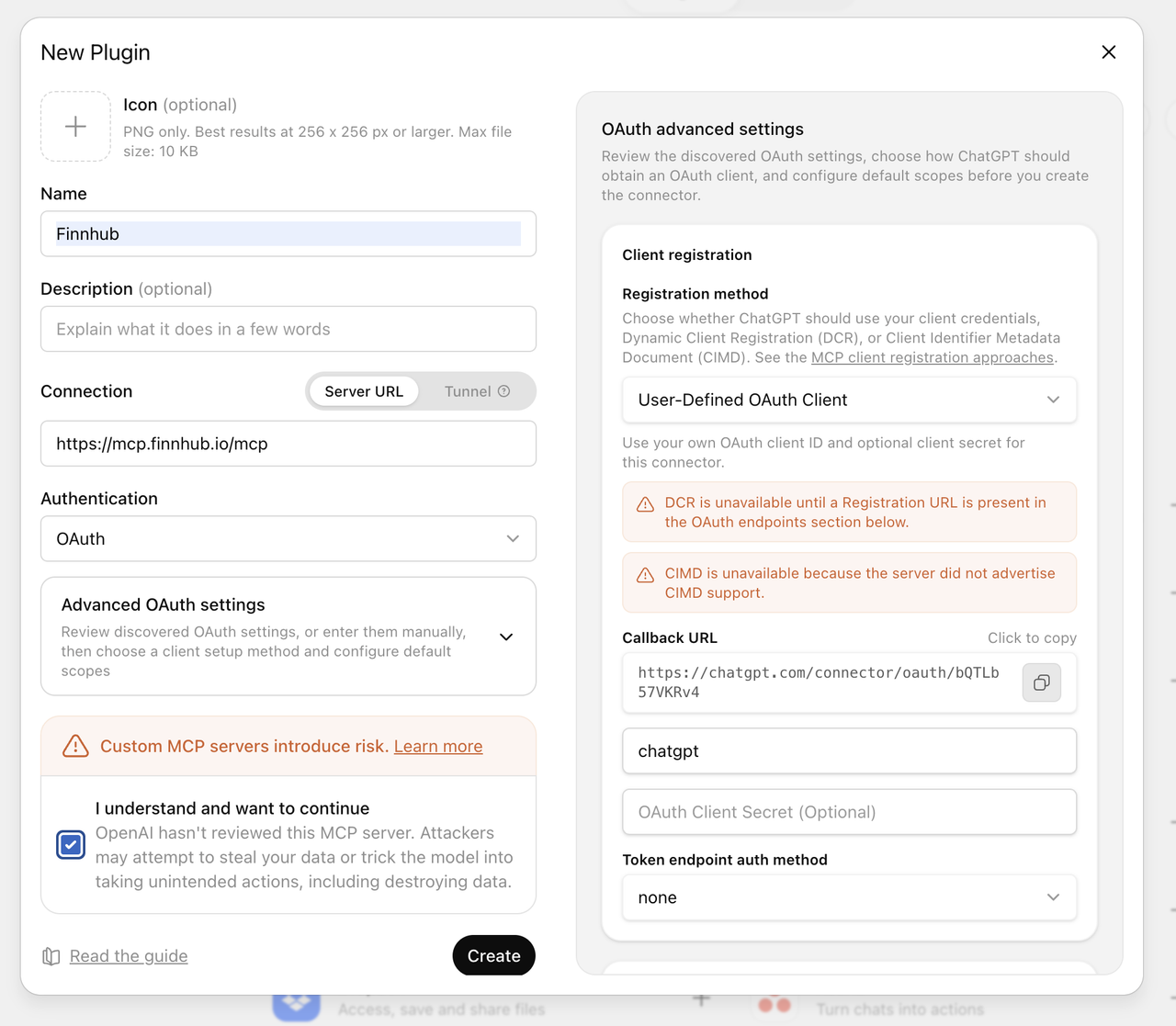Uncheck I understand and want to continue
This screenshot has height=1026, width=1176.
tap(71, 844)
